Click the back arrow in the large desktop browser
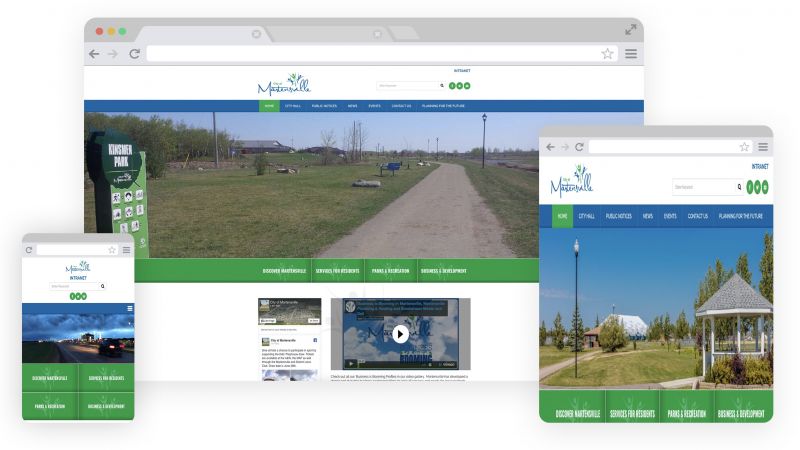800x450 pixels. [x=94, y=54]
